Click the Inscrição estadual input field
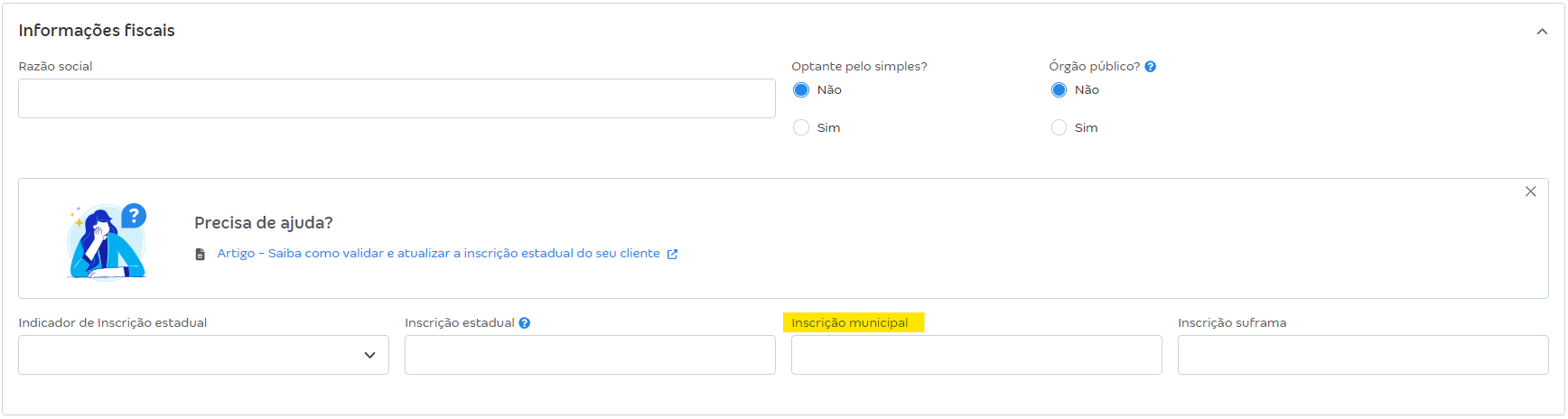Viewport: 1568px width, 419px height. 590,355
